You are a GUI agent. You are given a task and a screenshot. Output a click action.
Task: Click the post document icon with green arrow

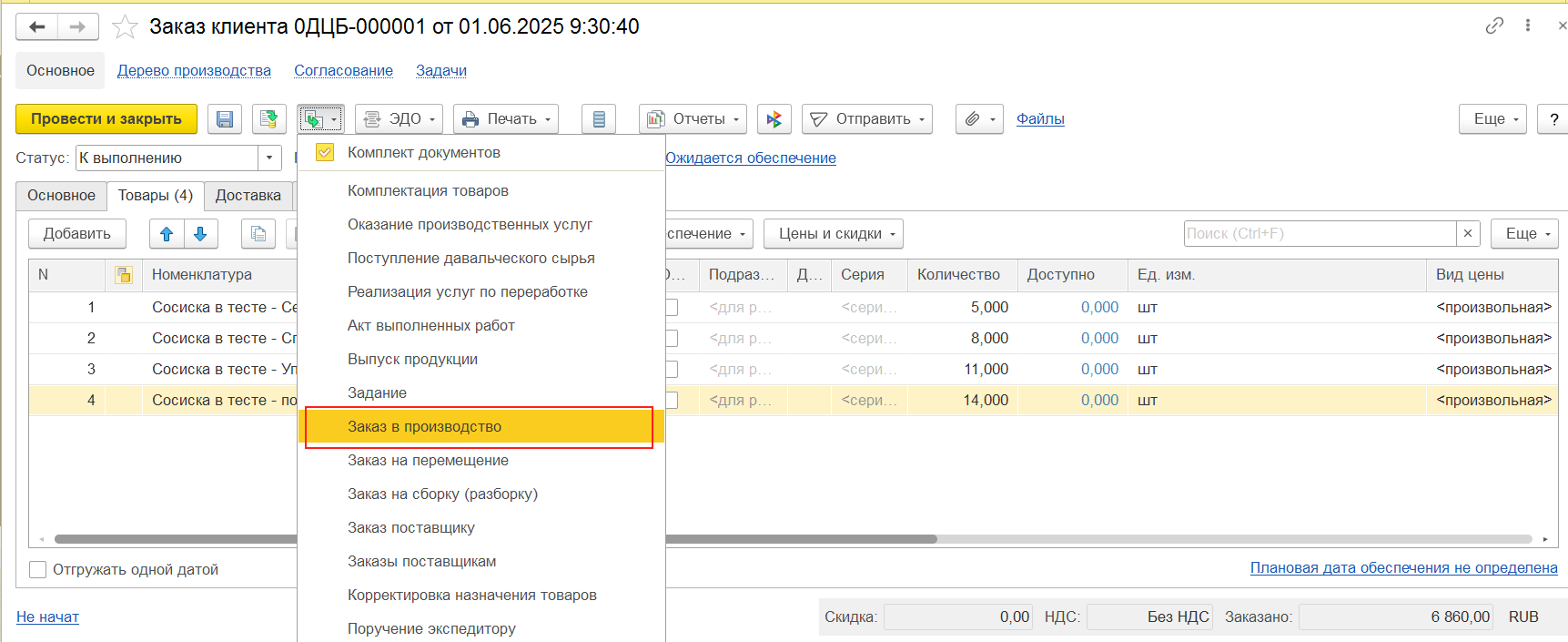[x=268, y=119]
